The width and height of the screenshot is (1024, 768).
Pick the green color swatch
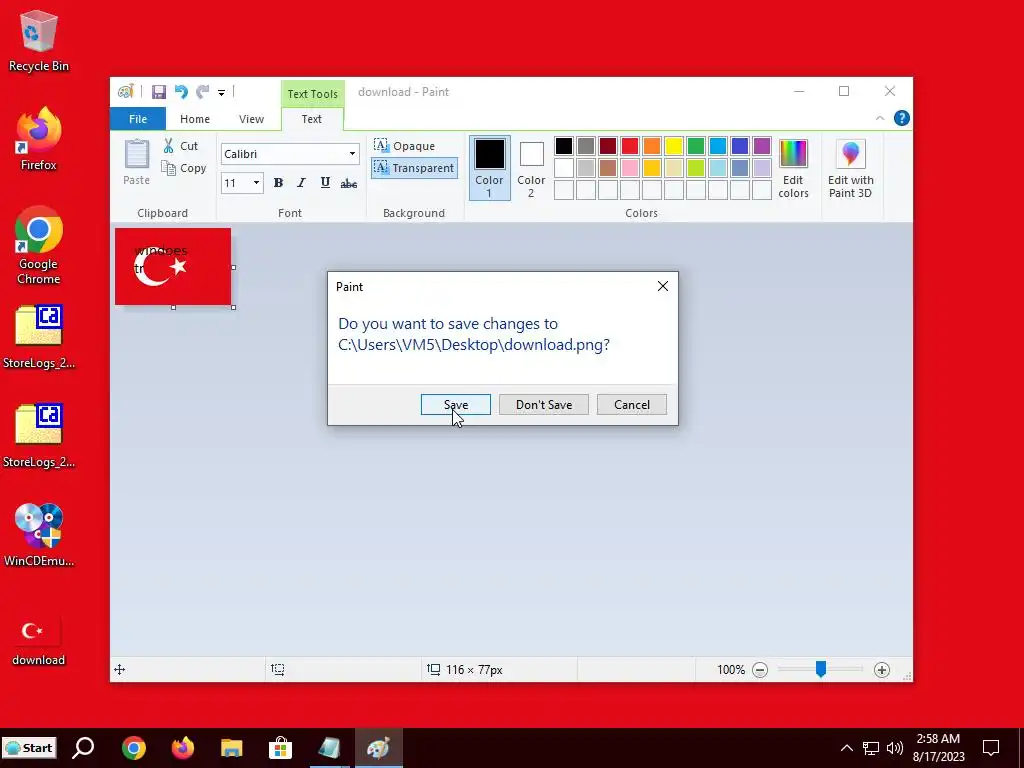(696, 146)
